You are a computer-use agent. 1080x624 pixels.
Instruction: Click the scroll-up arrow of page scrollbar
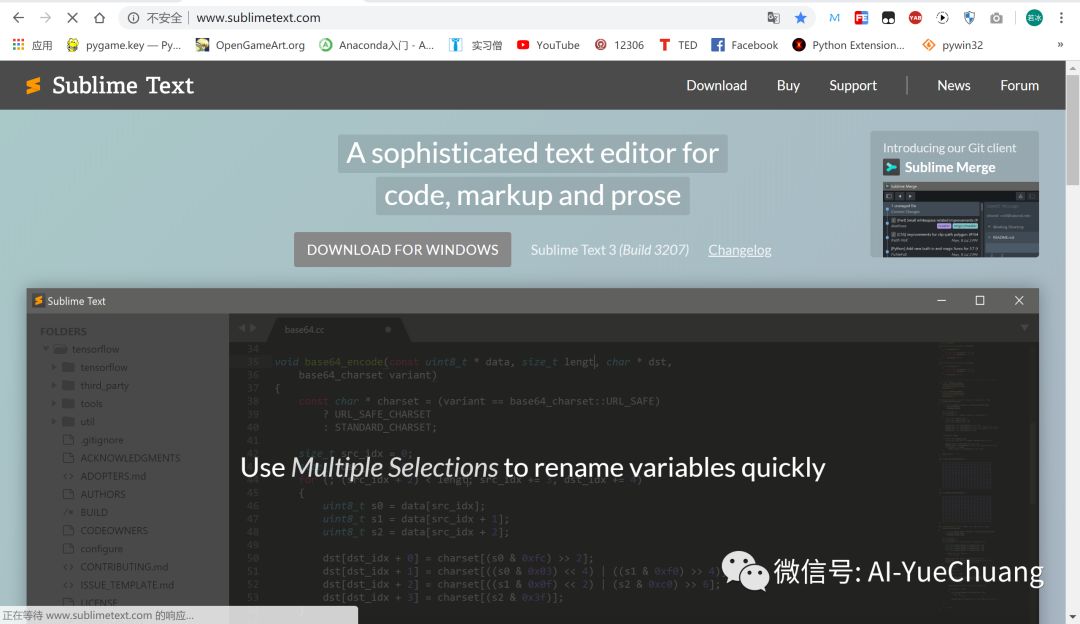coord(1072,67)
